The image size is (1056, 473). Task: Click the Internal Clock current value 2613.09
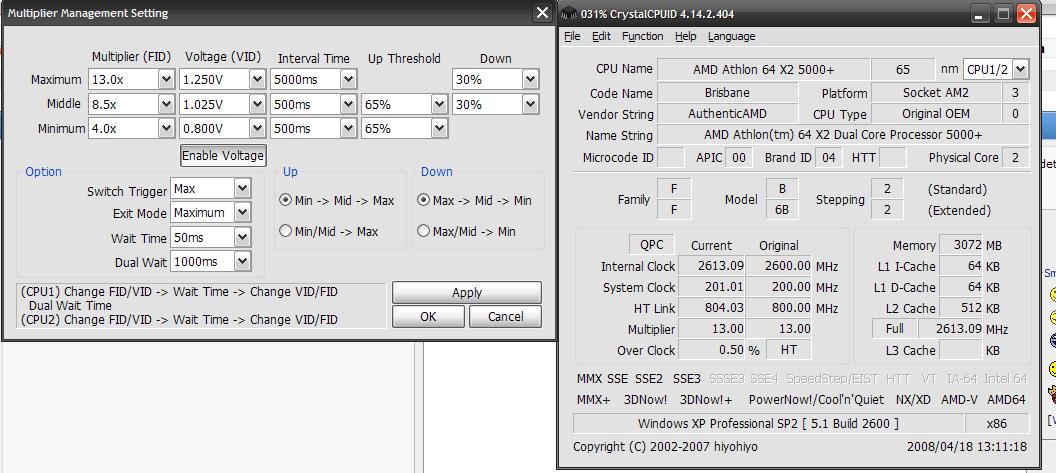coord(711,266)
